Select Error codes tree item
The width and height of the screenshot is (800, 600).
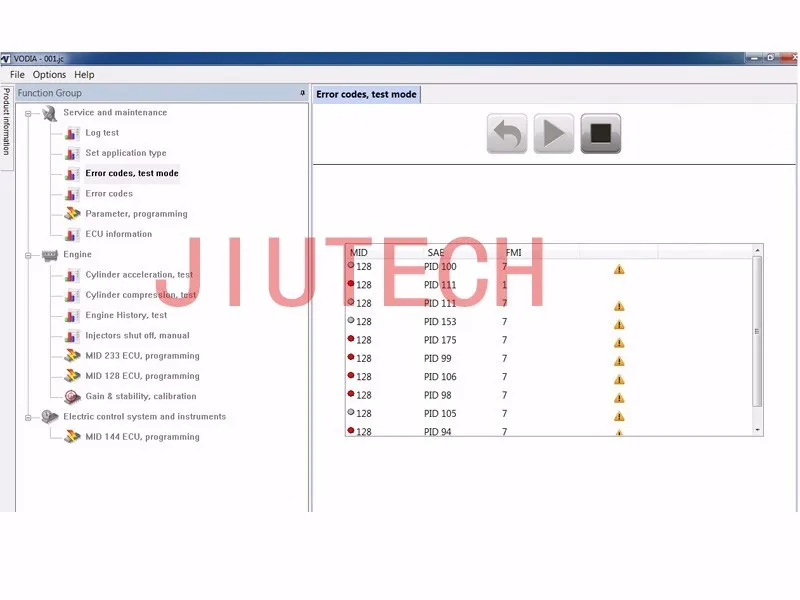tap(109, 193)
